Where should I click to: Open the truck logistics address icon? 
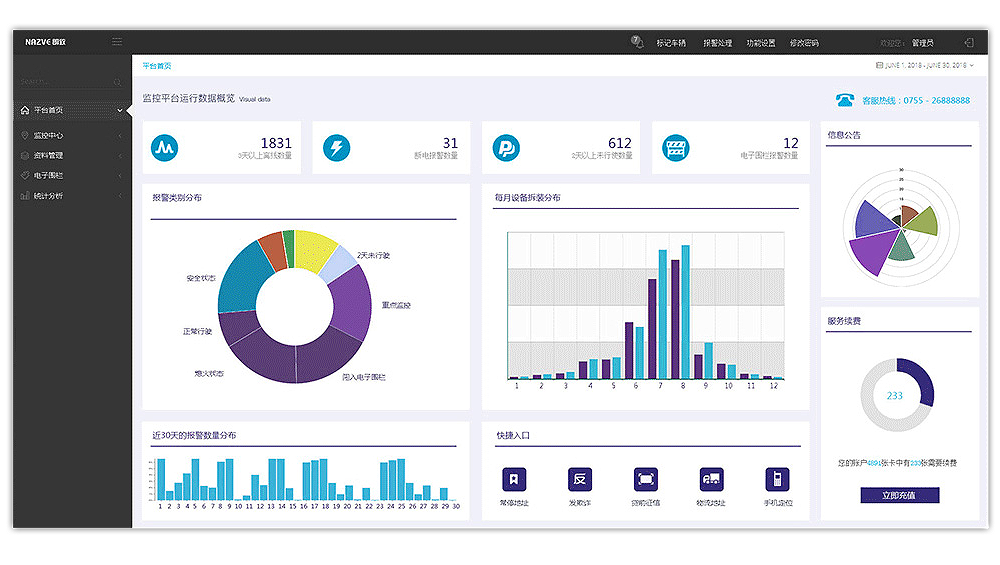[x=711, y=479]
